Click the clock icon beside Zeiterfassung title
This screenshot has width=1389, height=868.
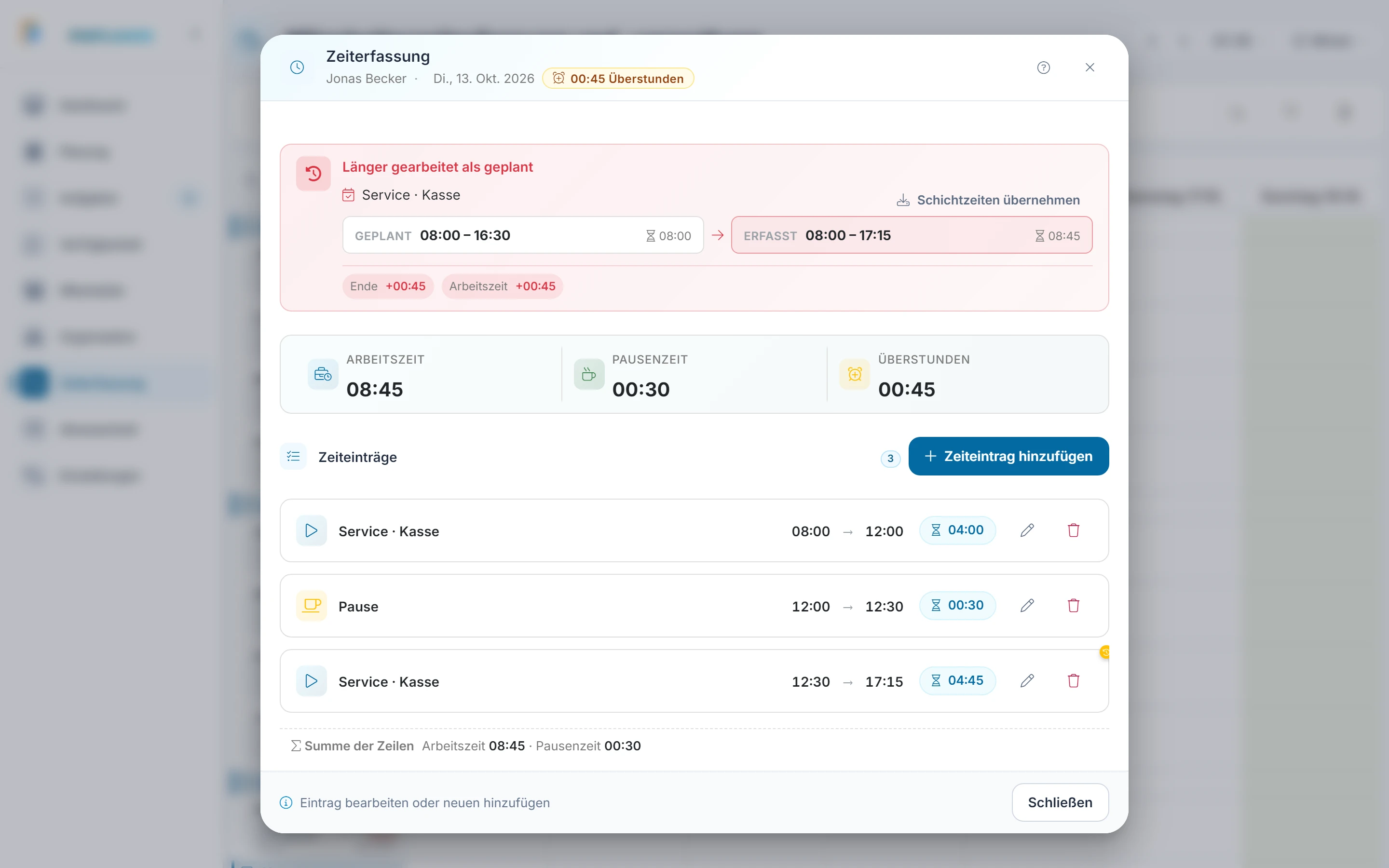point(297,68)
